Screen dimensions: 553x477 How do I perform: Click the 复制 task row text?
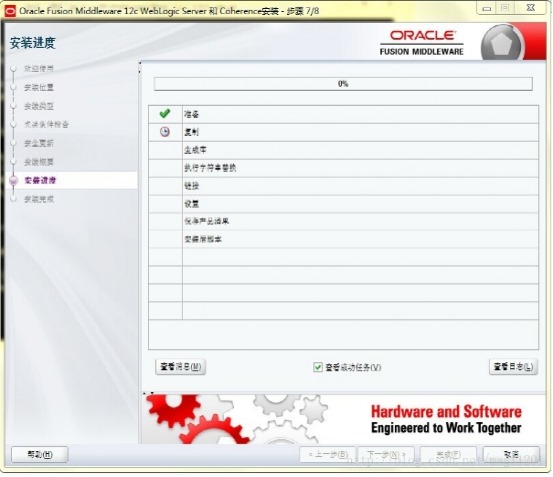point(192,132)
